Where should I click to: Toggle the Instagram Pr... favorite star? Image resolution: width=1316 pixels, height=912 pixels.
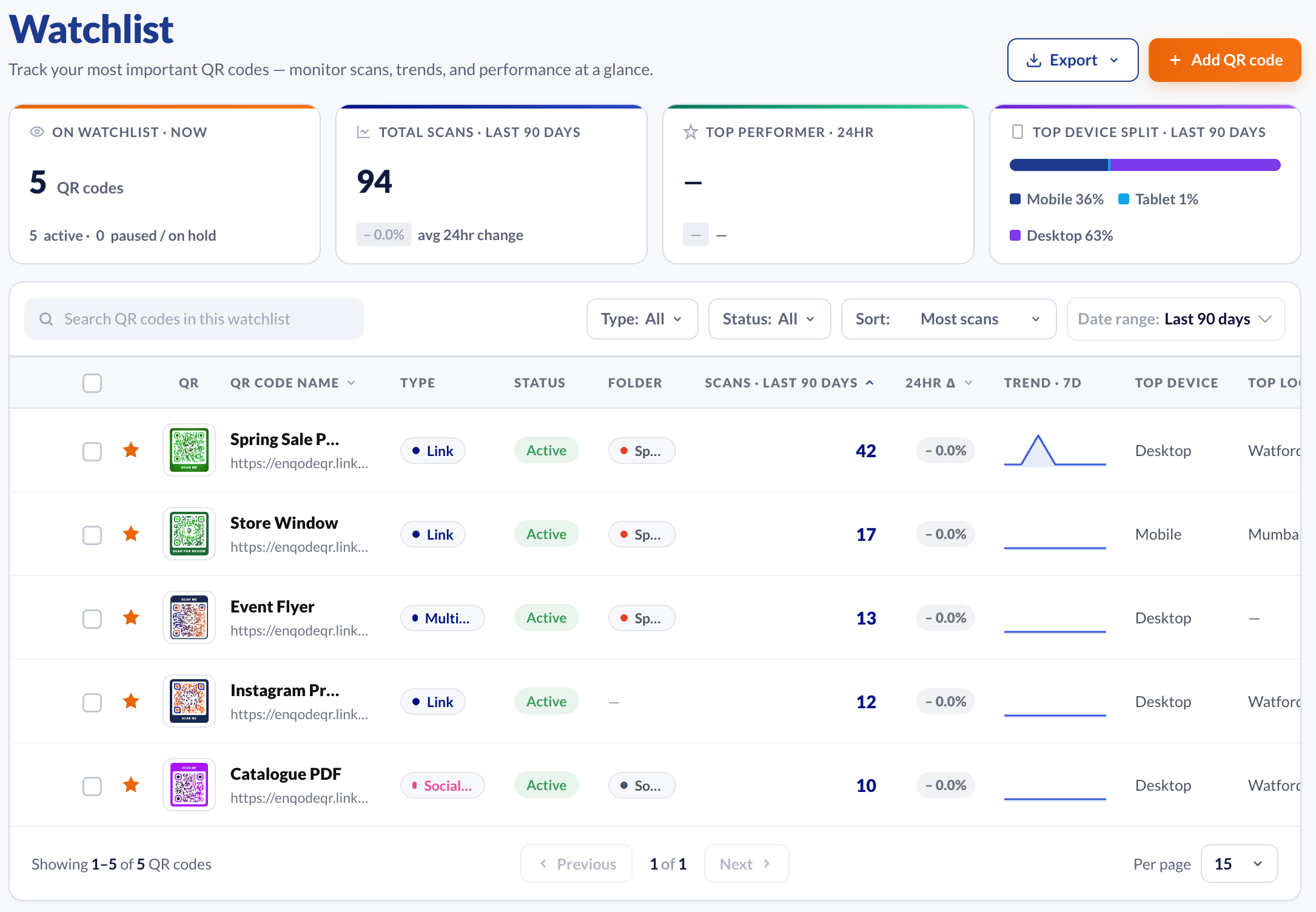[x=131, y=701]
